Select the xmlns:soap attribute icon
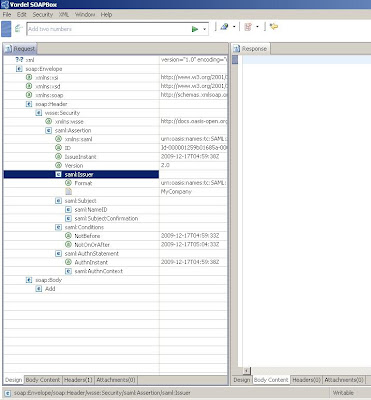371x400 pixels. [x=29, y=95]
